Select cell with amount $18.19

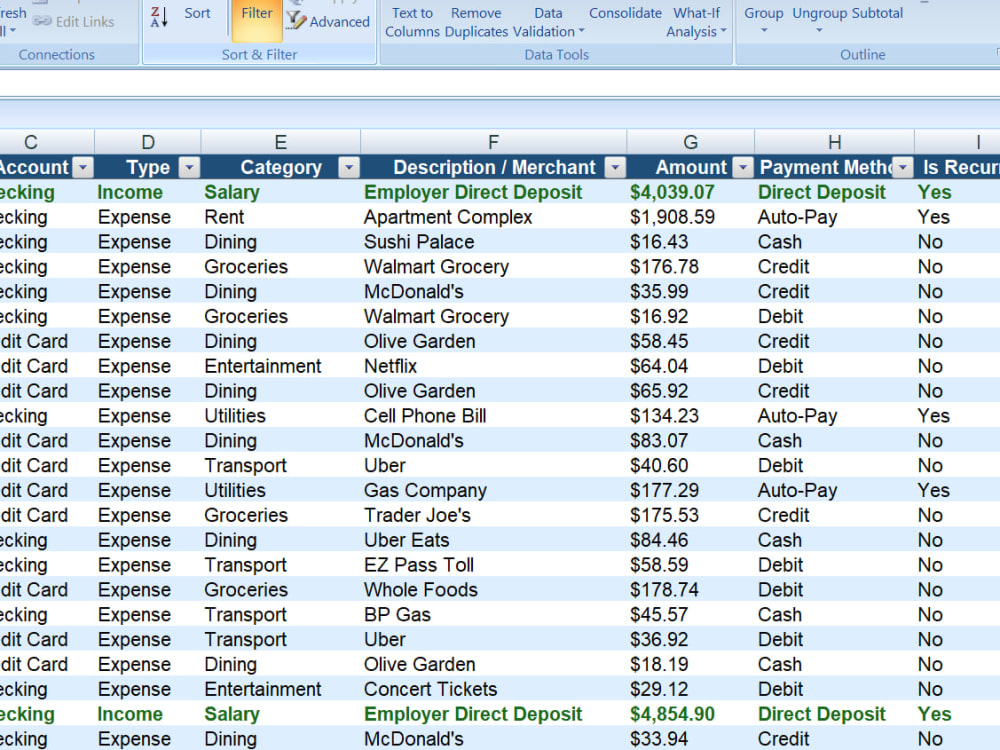(691, 665)
